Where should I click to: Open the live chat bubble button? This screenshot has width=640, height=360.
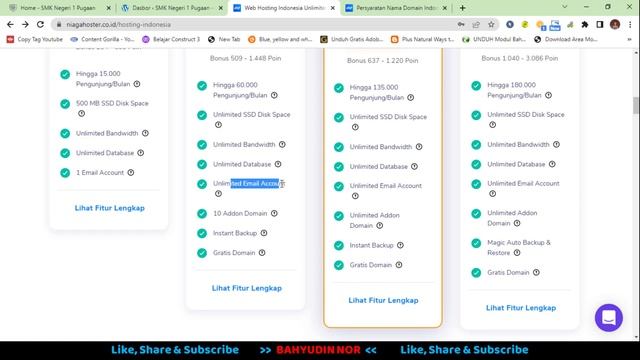pyautogui.click(x=609, y=318)
